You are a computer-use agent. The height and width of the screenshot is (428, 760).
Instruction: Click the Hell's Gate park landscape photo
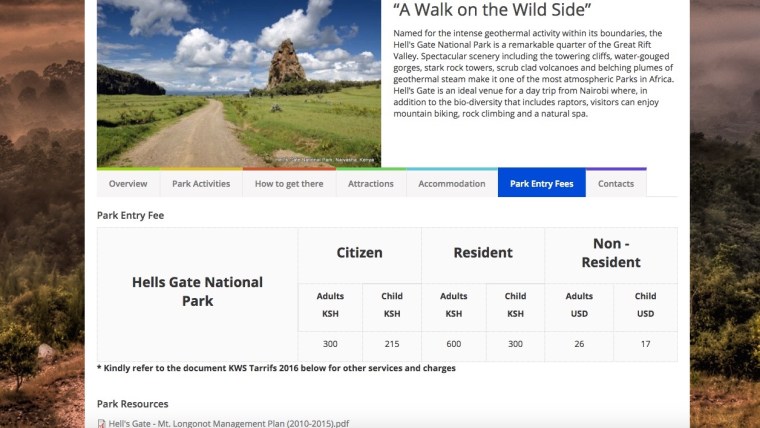[239, 83]
